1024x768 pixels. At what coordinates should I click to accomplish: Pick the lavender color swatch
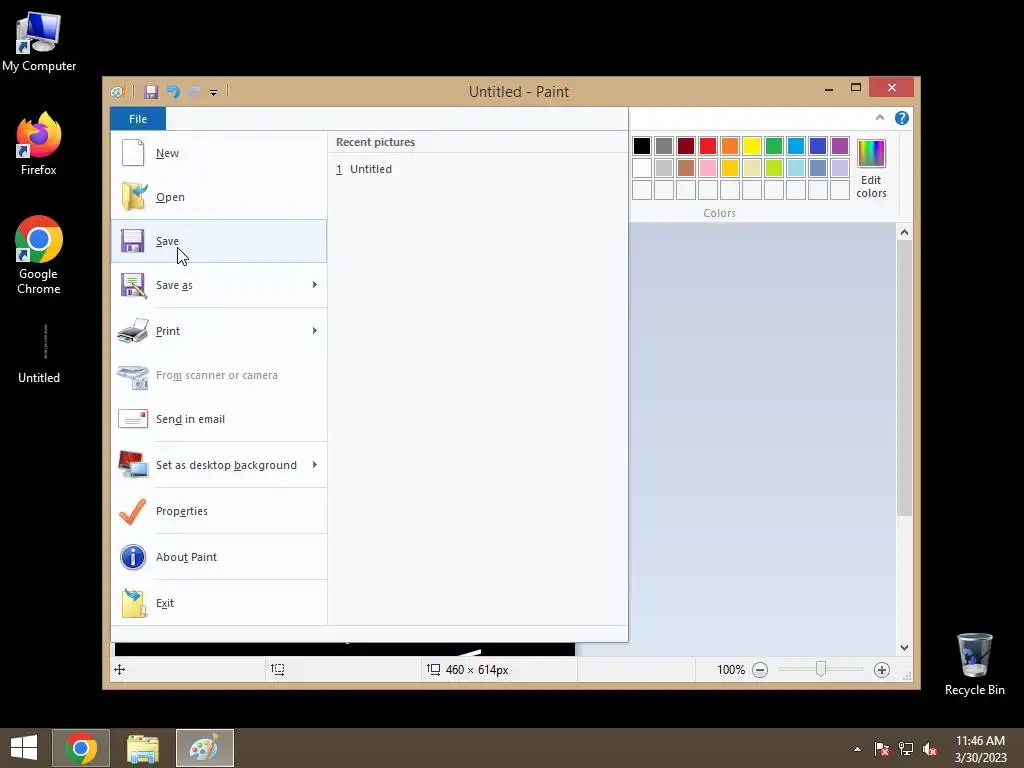(x=840, y=168)
